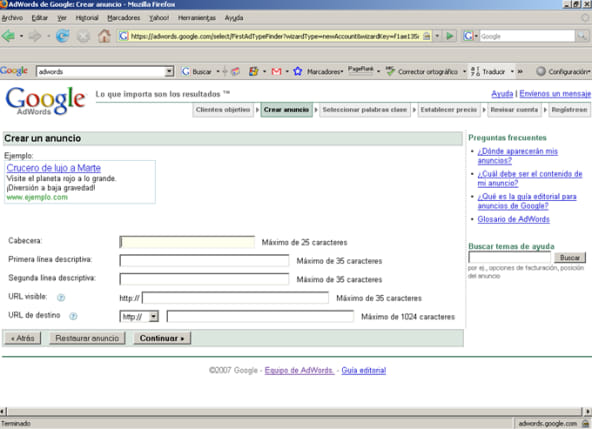Click help icon beside URL visible
This screenshot has width=592, height=429.
61,298
